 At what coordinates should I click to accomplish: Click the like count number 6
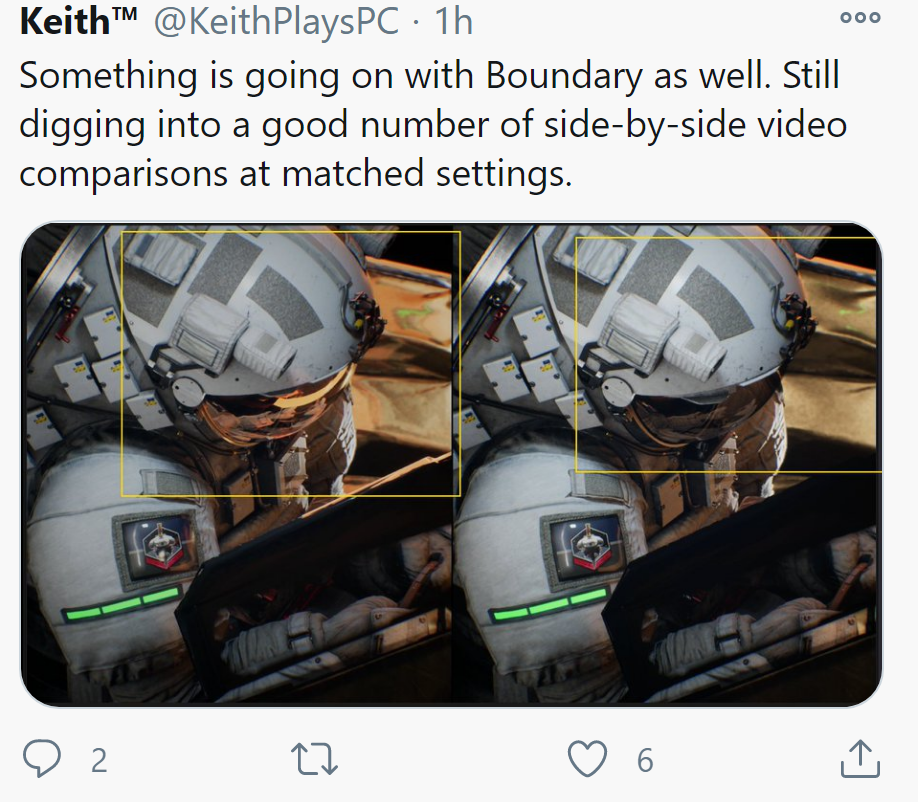point(645,760)
